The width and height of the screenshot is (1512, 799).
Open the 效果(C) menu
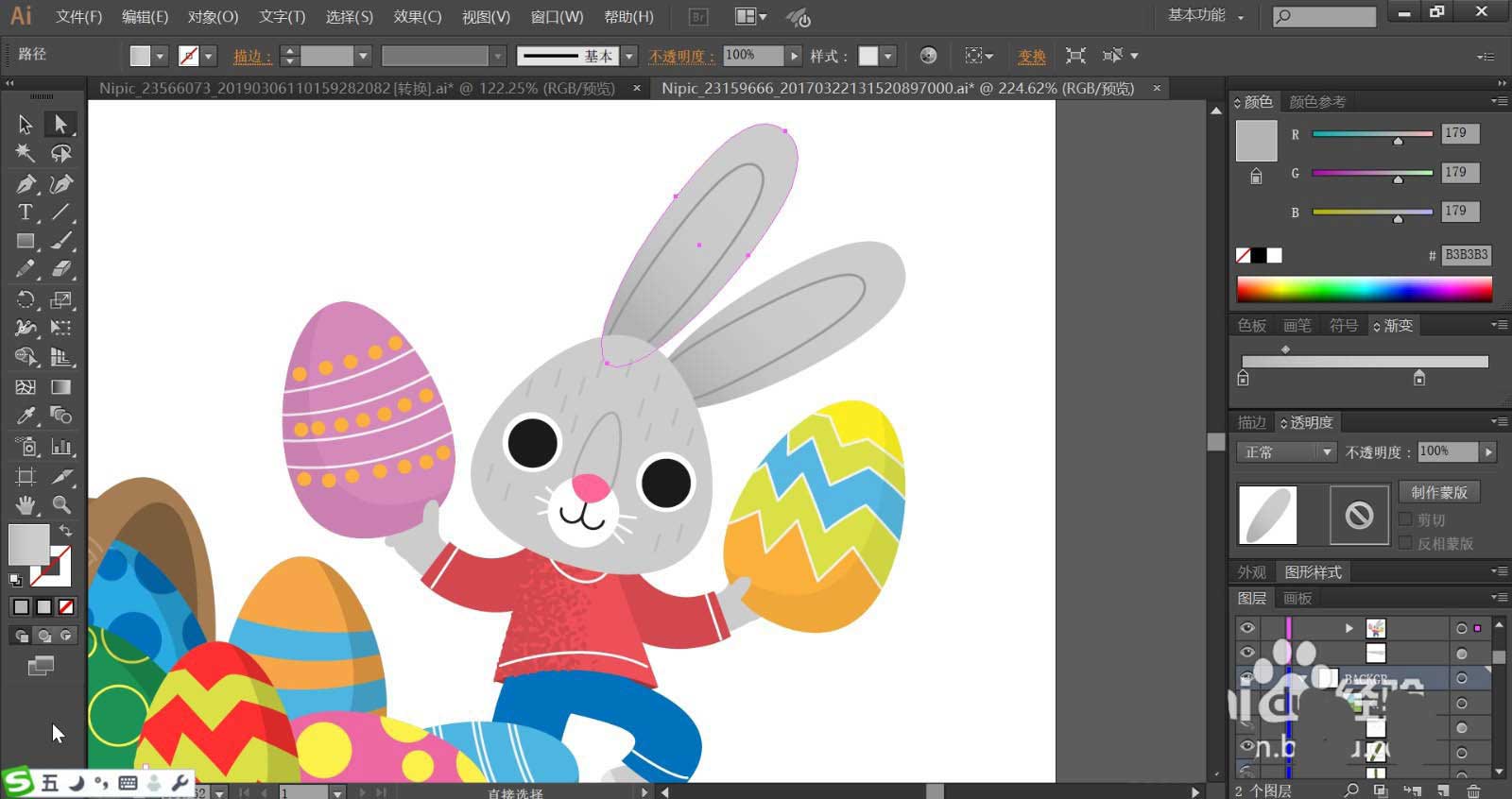pos(417,17)
